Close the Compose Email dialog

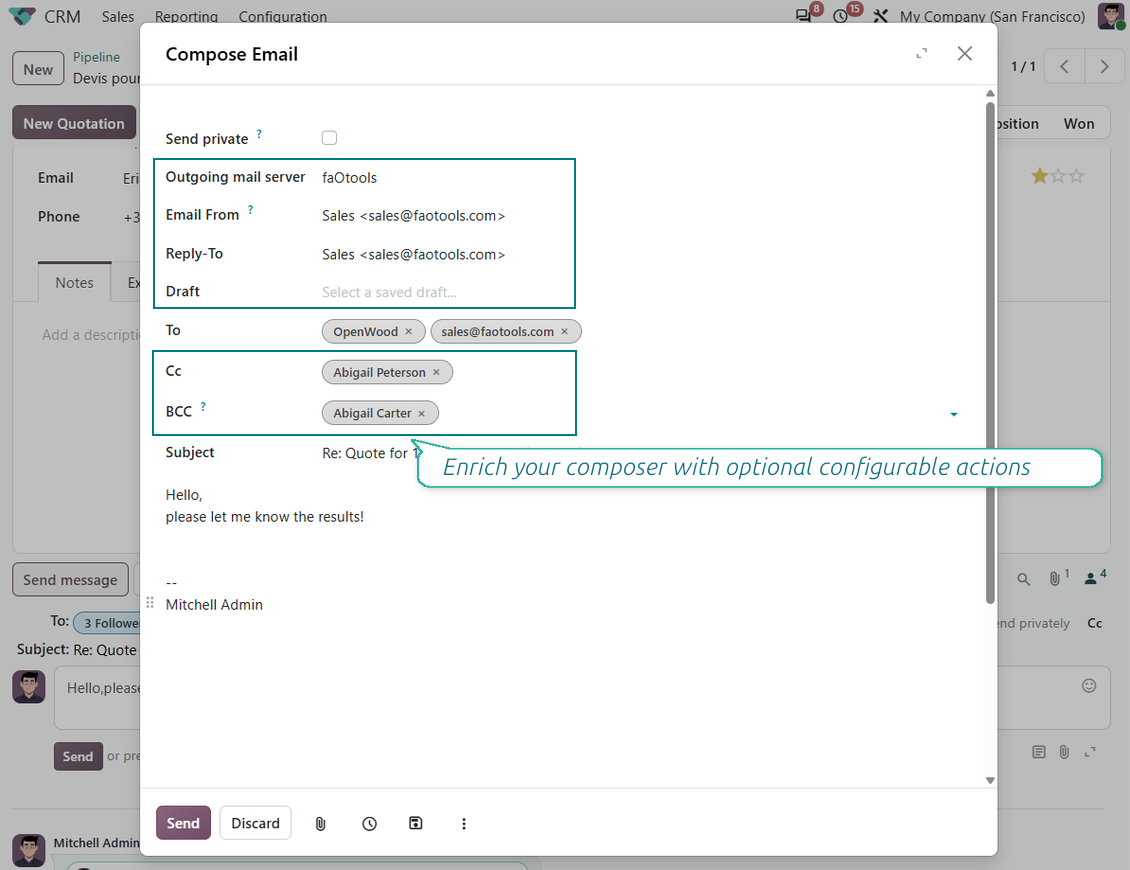pos(964,53)
